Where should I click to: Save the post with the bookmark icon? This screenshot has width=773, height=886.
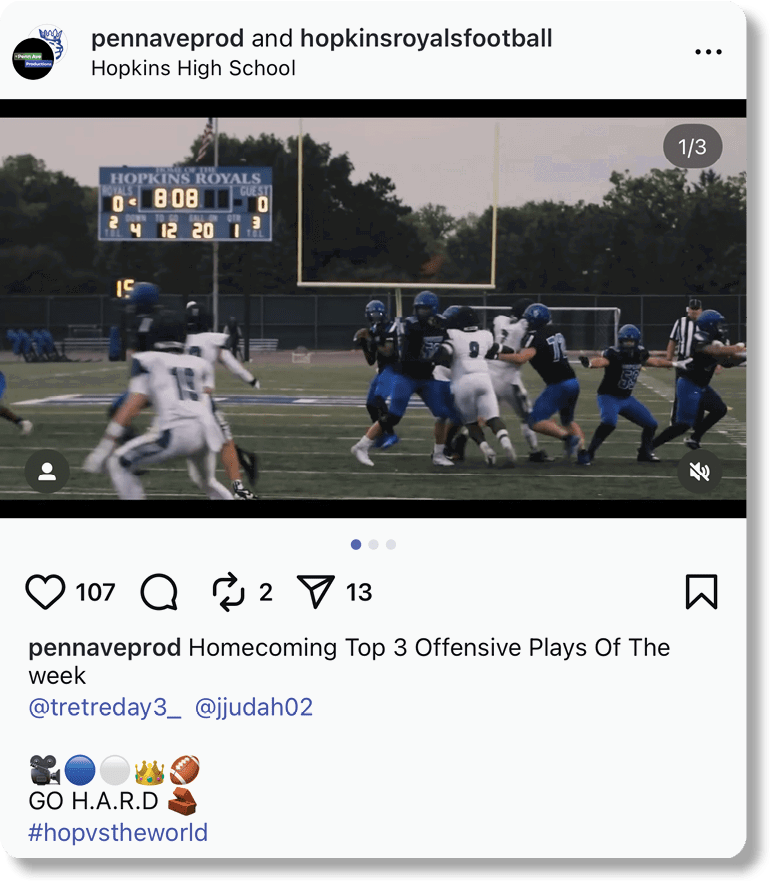pyautogui.click(x=701, y=592)
